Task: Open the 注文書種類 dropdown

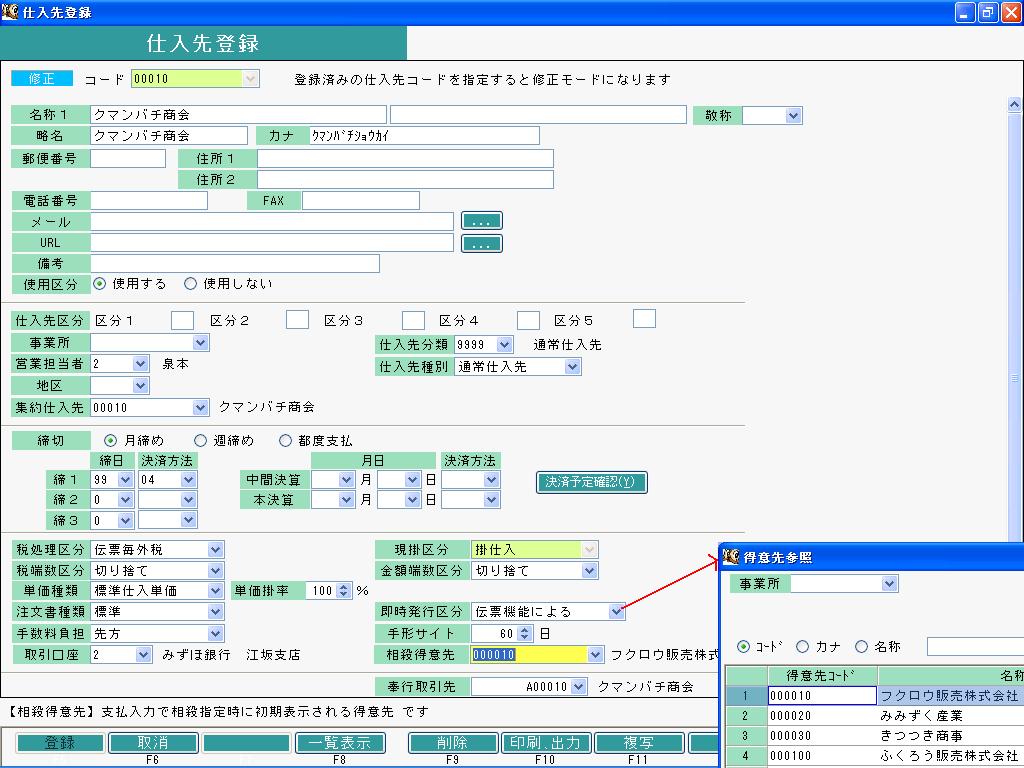Action: pyautogui.click(x=216, y=612)
